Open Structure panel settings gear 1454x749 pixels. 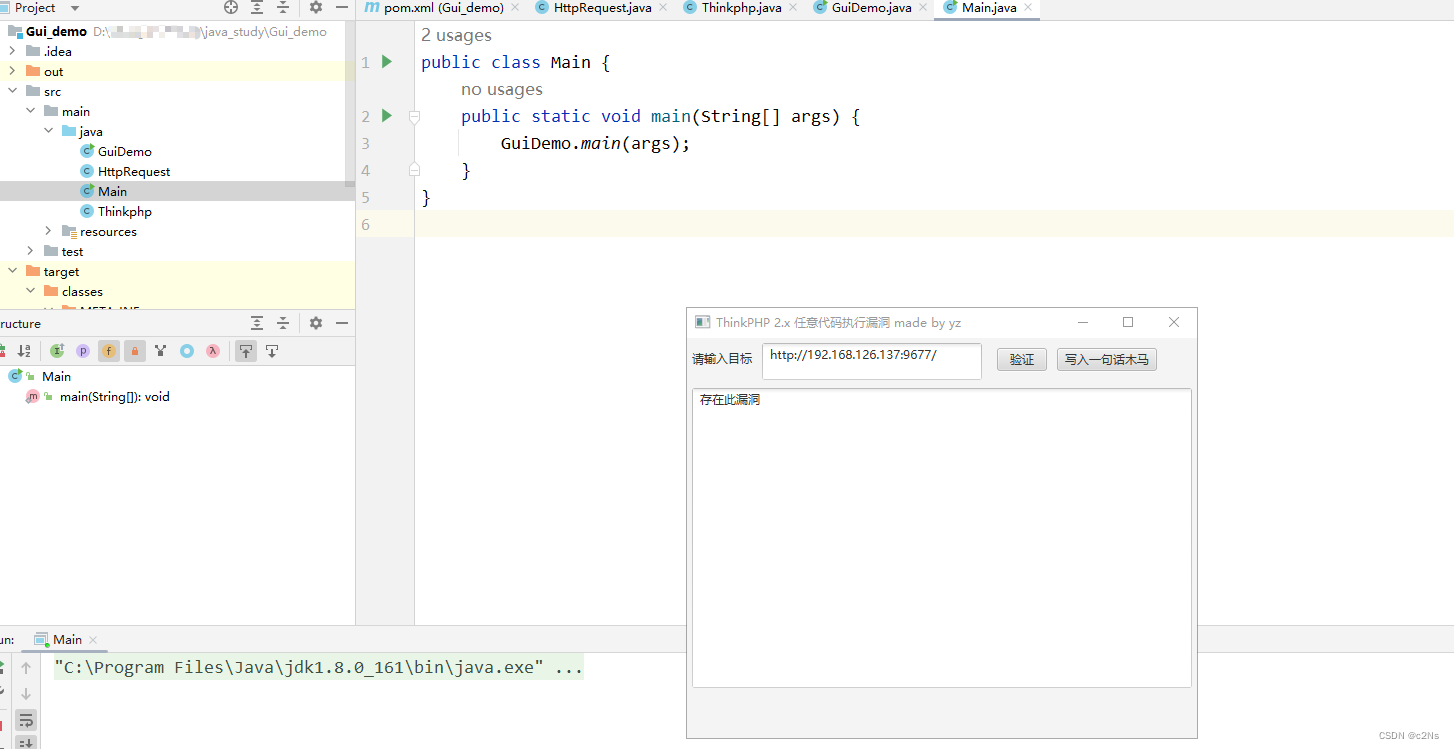[316, 323]
